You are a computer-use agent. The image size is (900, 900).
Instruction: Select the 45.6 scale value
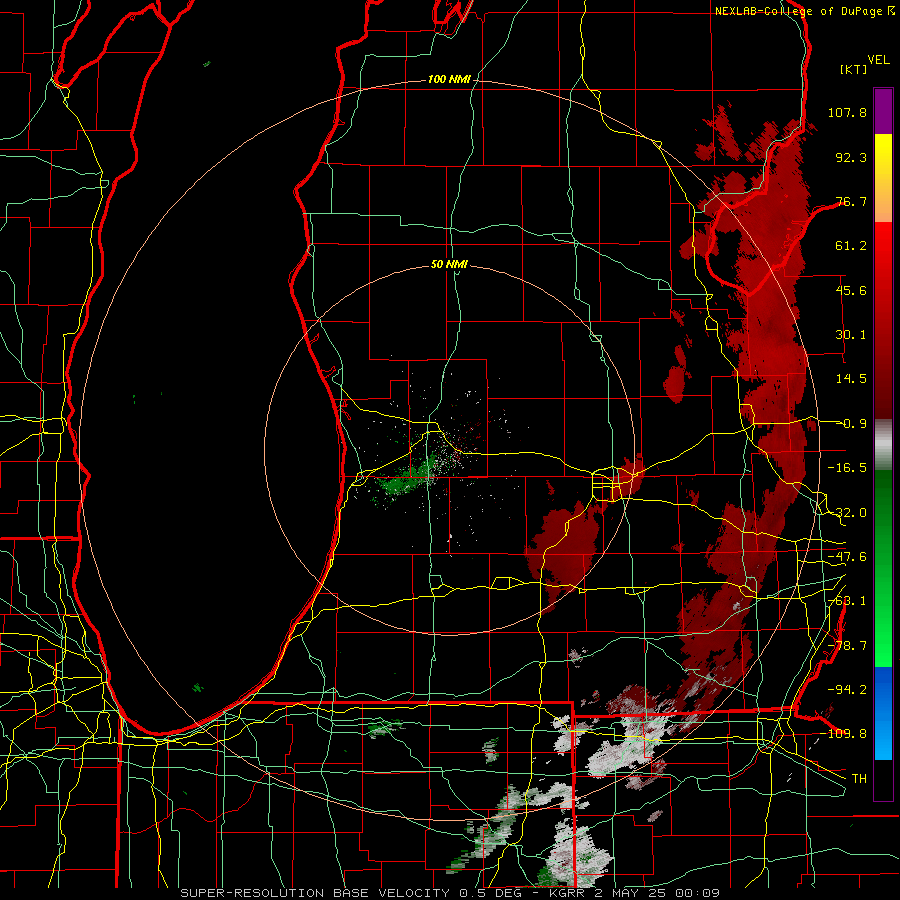point(851,290)
